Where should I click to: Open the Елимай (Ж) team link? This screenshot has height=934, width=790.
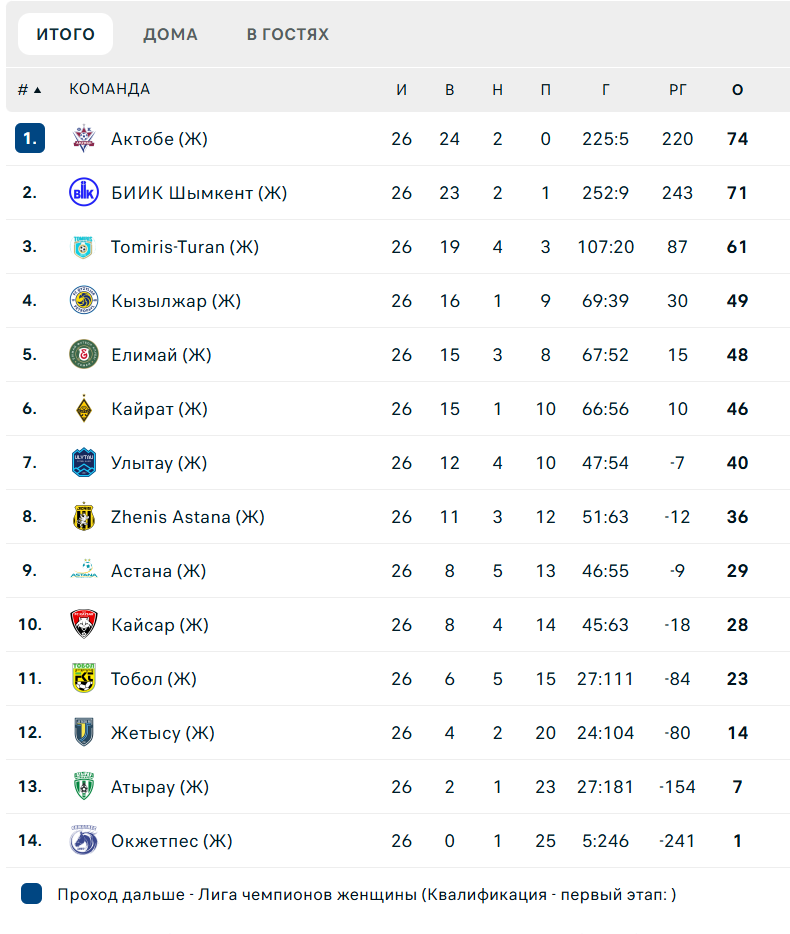tap(161, 355)
